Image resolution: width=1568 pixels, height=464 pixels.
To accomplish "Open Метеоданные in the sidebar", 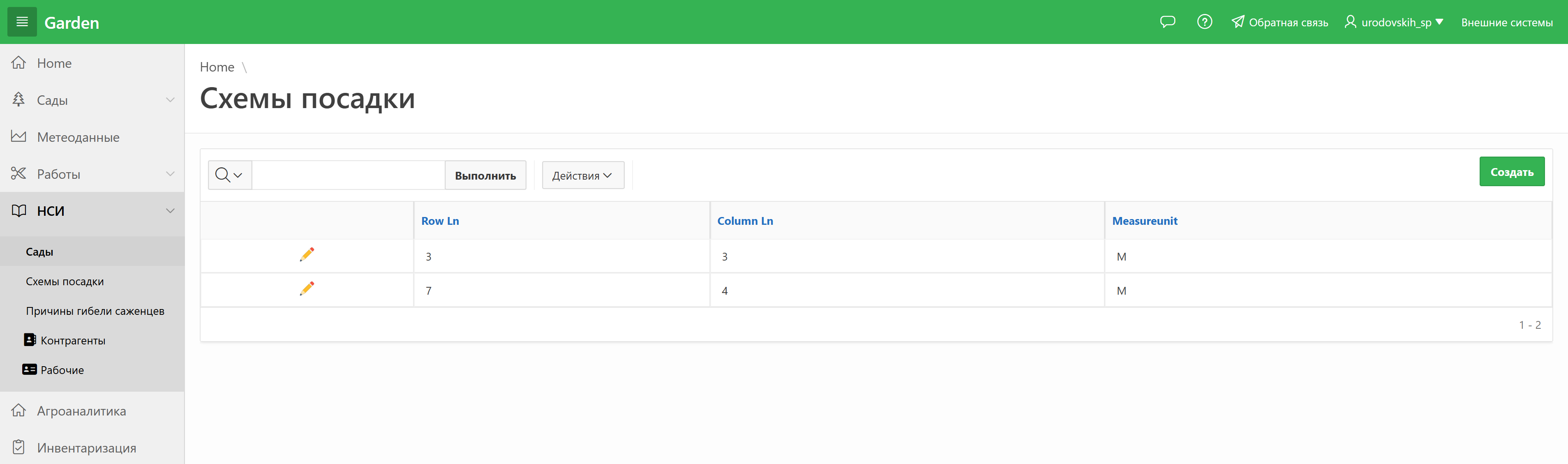I will 78,137.
